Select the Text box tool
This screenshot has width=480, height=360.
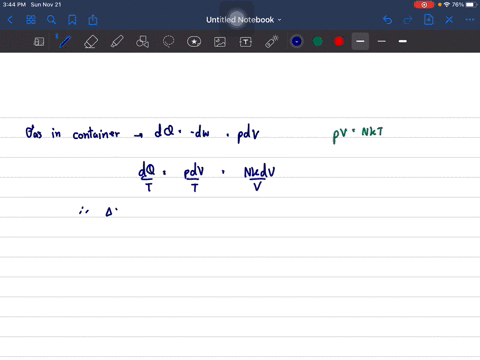tap(246, 42)
